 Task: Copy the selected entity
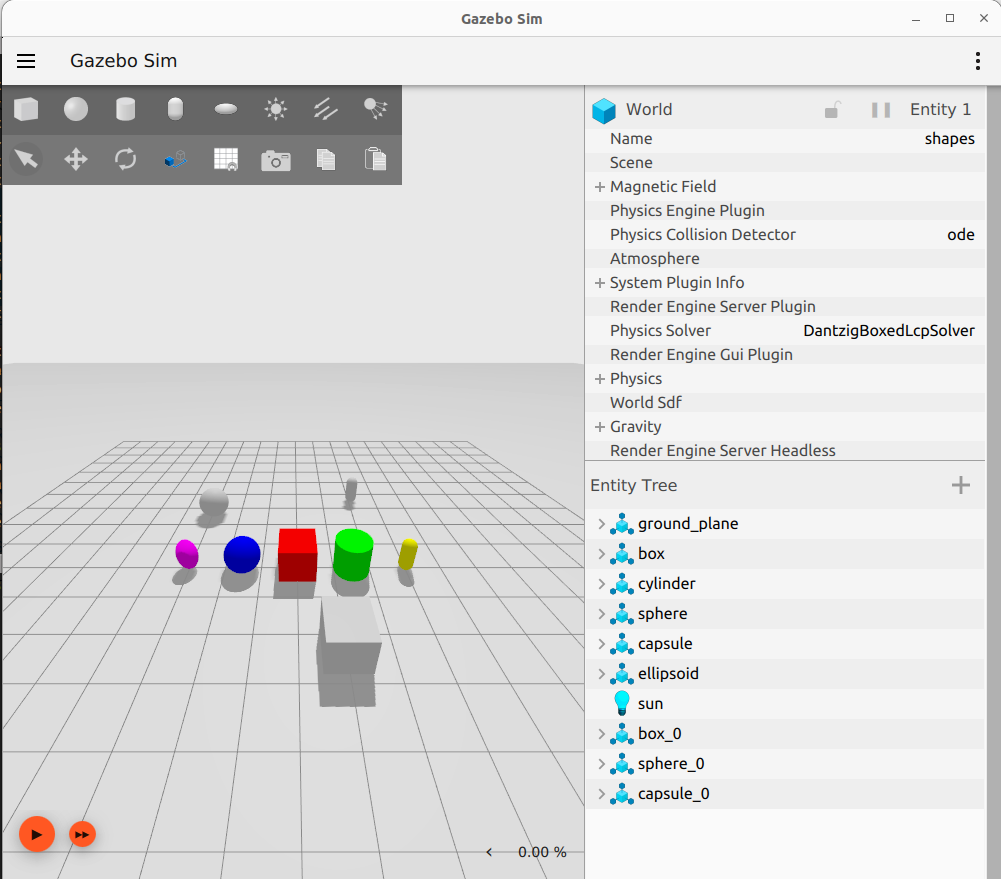click(326, 159)
